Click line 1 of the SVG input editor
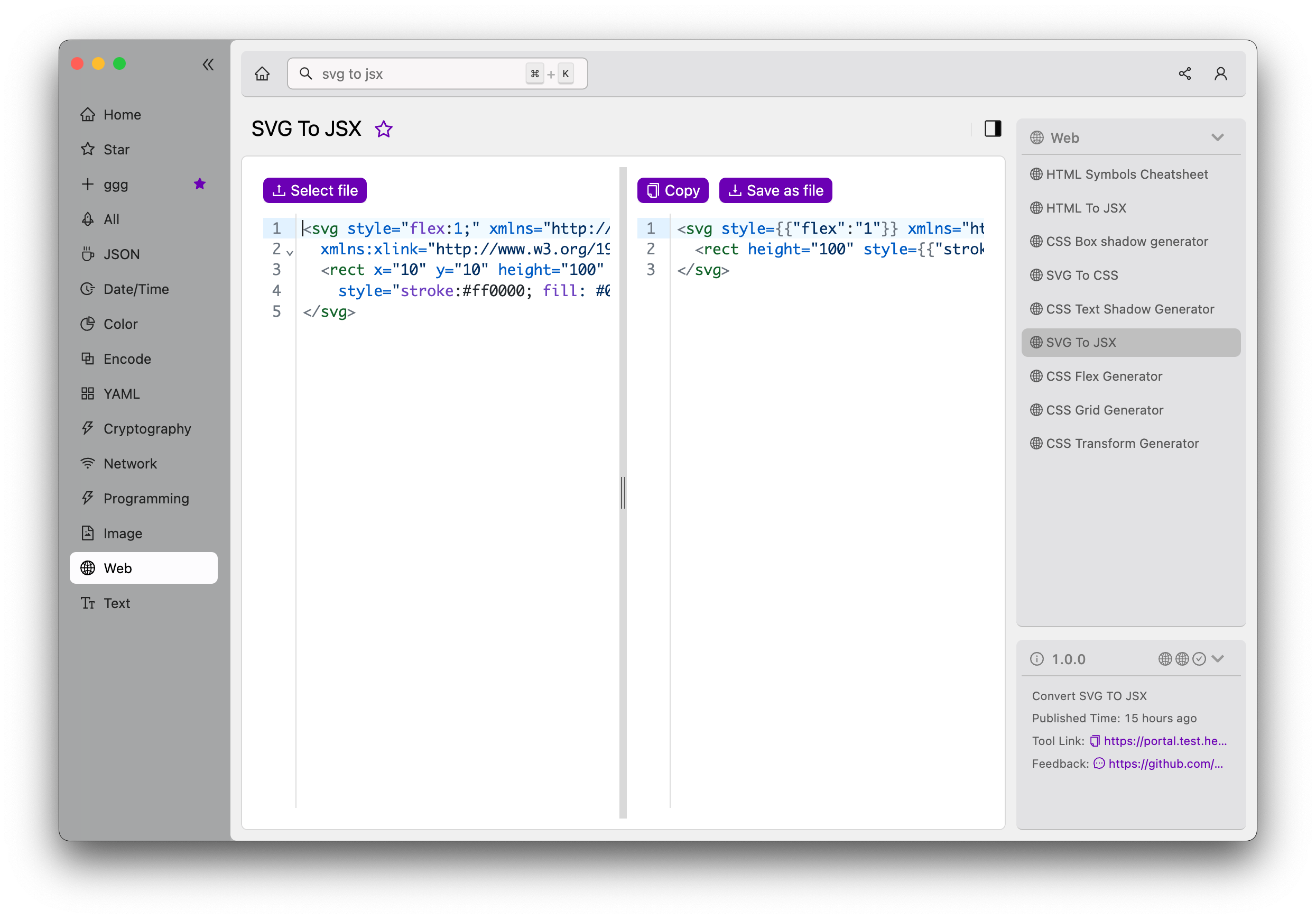The width and height of the screenshot is (1316, 919). tap(456, 229)
